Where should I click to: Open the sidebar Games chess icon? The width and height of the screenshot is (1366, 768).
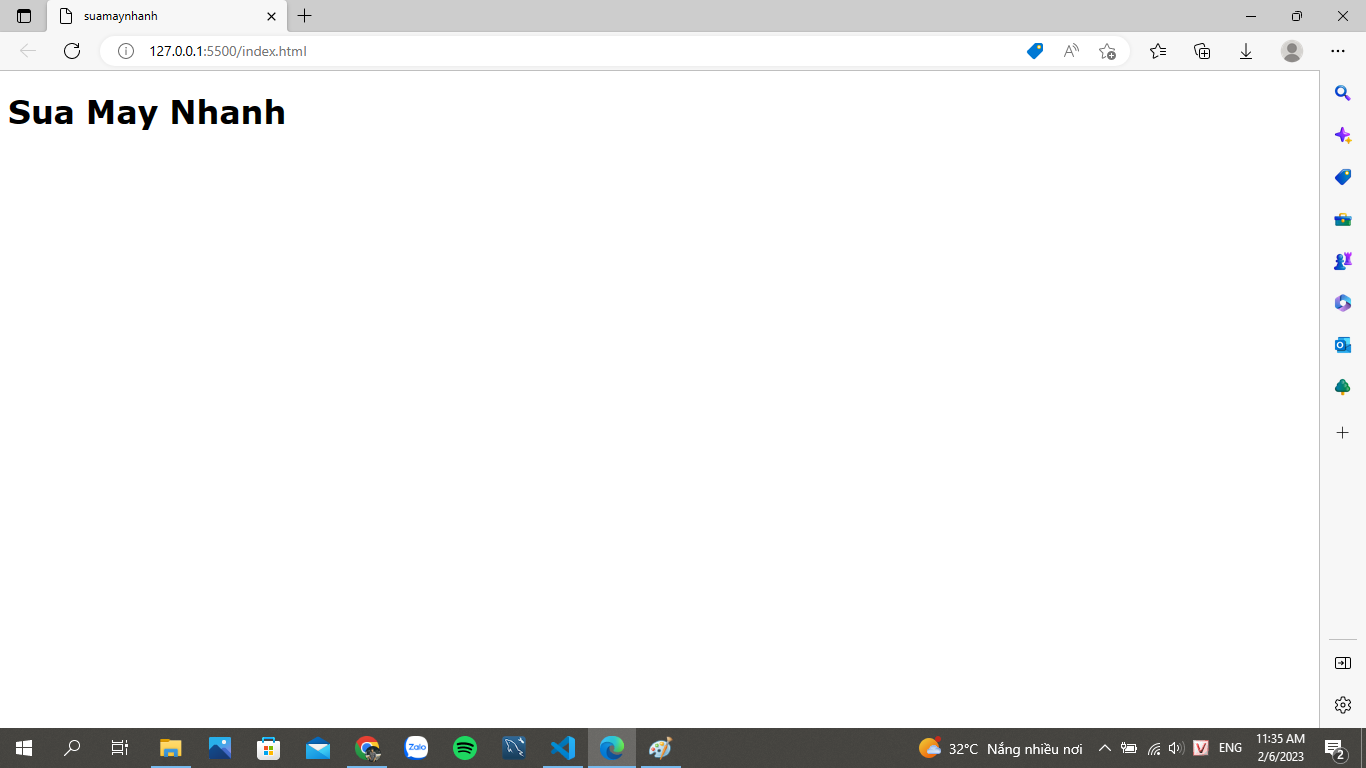coord(1343,261)
